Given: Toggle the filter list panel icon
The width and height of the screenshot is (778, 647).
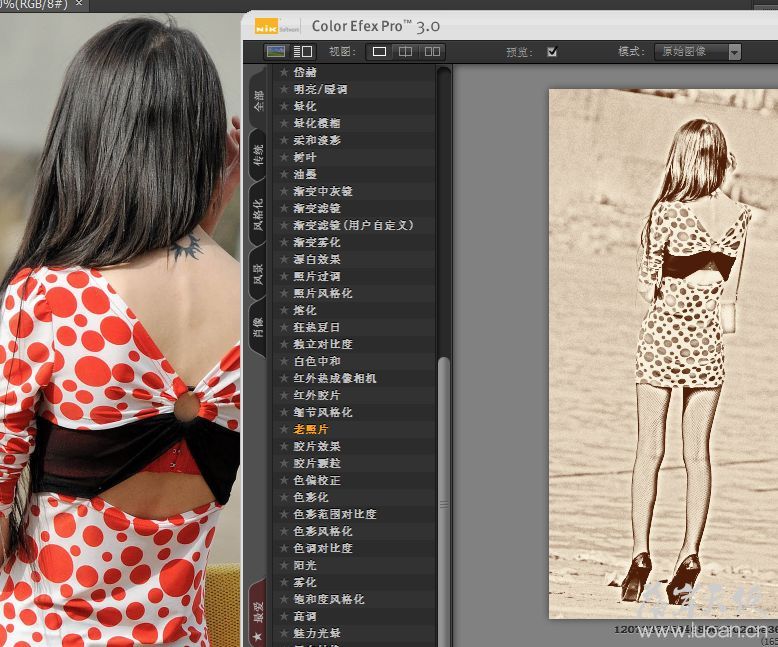Looking at the screenshot, I should [303, 51].
